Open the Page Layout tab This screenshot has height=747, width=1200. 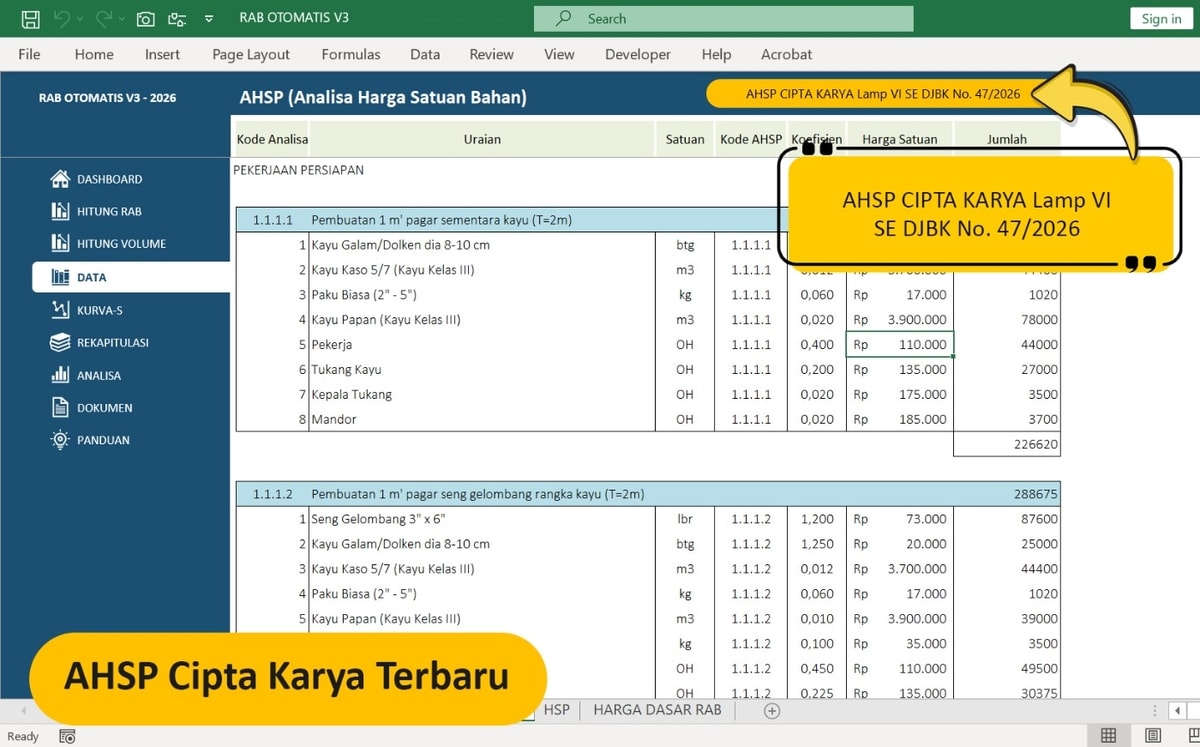(251, 54)
